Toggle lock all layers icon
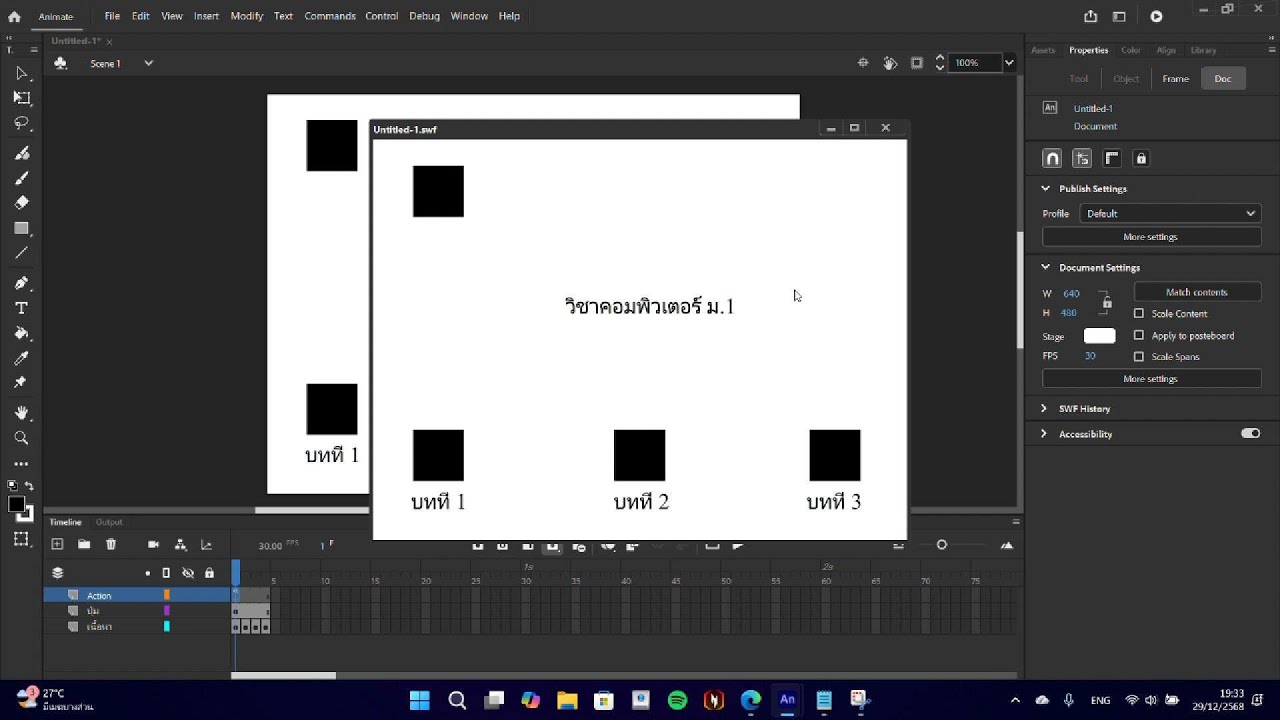Viewport: 1280px width, 720px height. pos(209,573)
